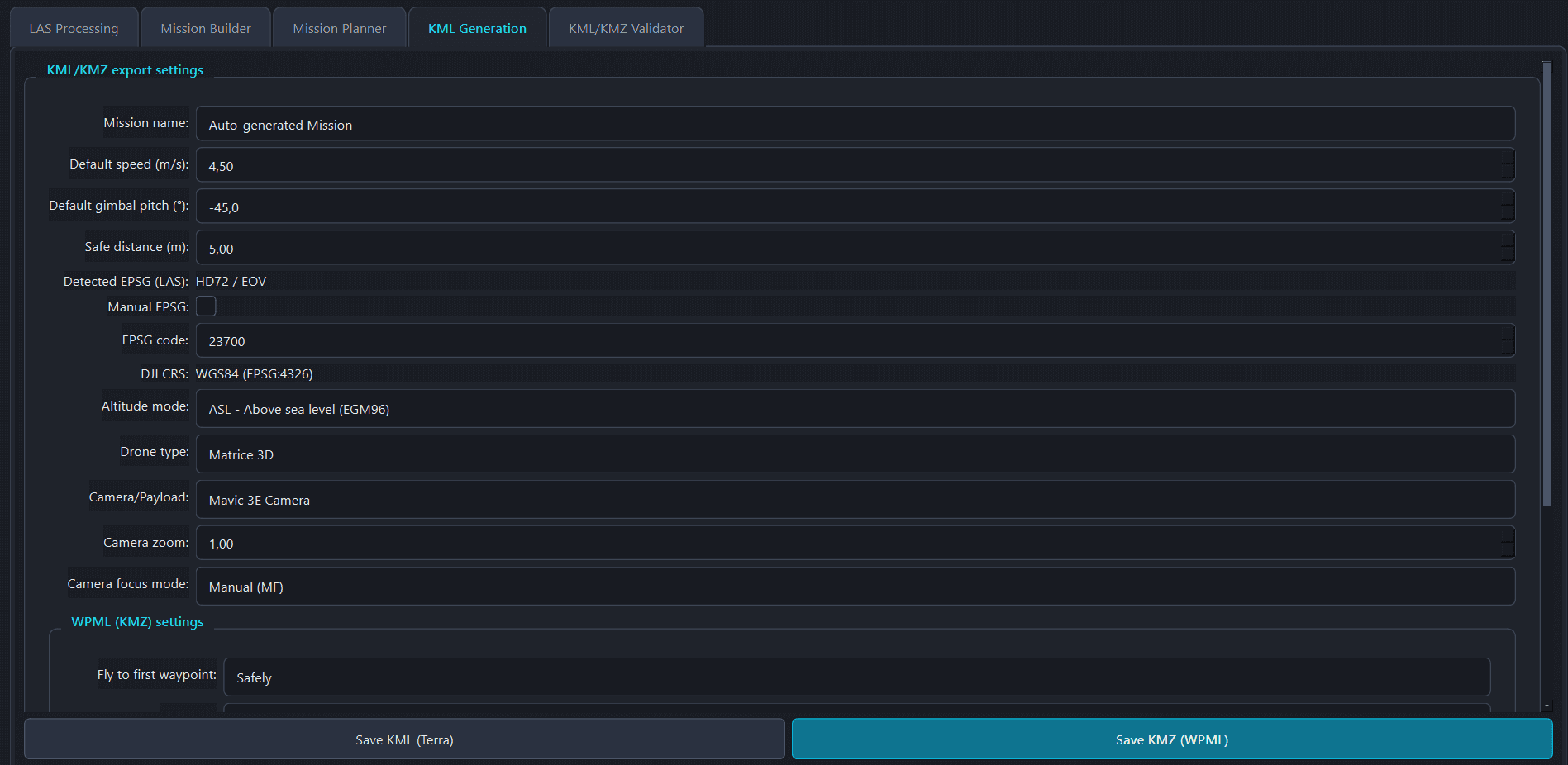Enable the Manual EPSG checkbox

(206, 306)
